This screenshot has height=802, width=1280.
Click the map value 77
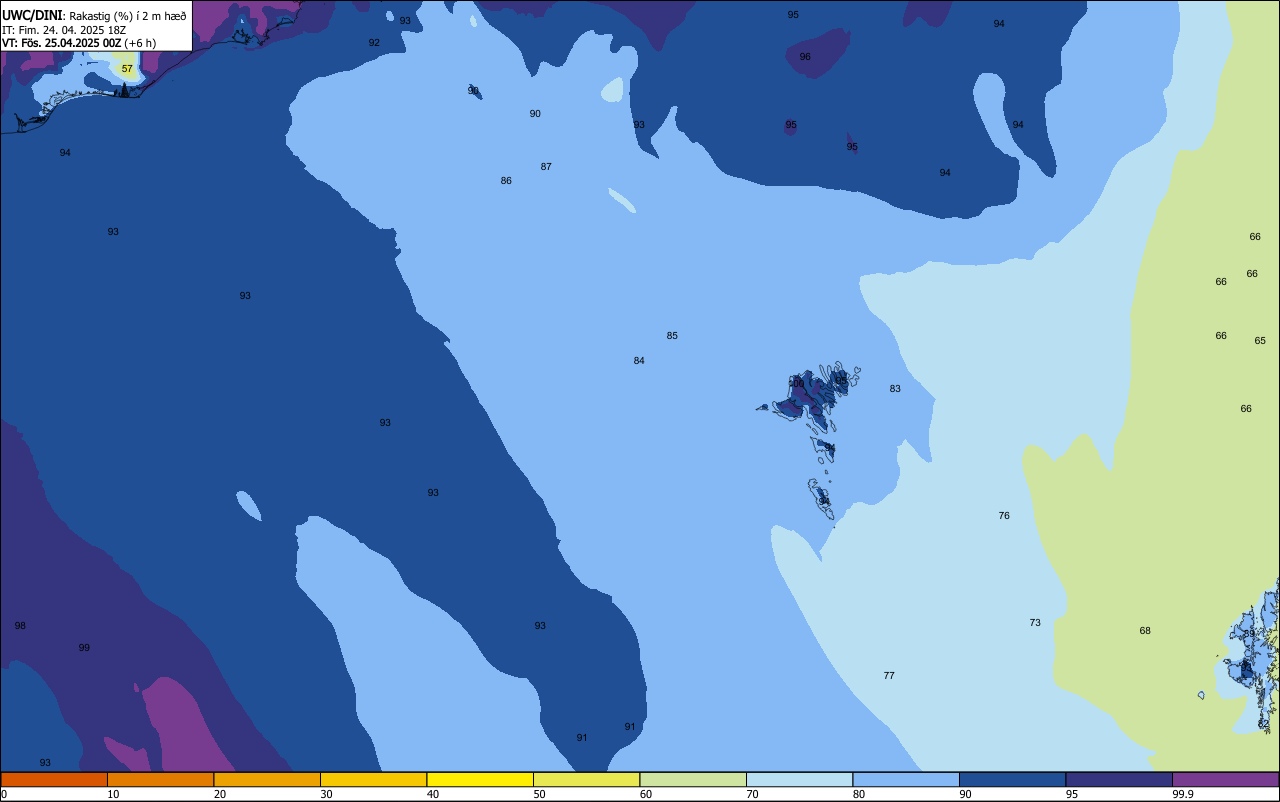(889, 676)
